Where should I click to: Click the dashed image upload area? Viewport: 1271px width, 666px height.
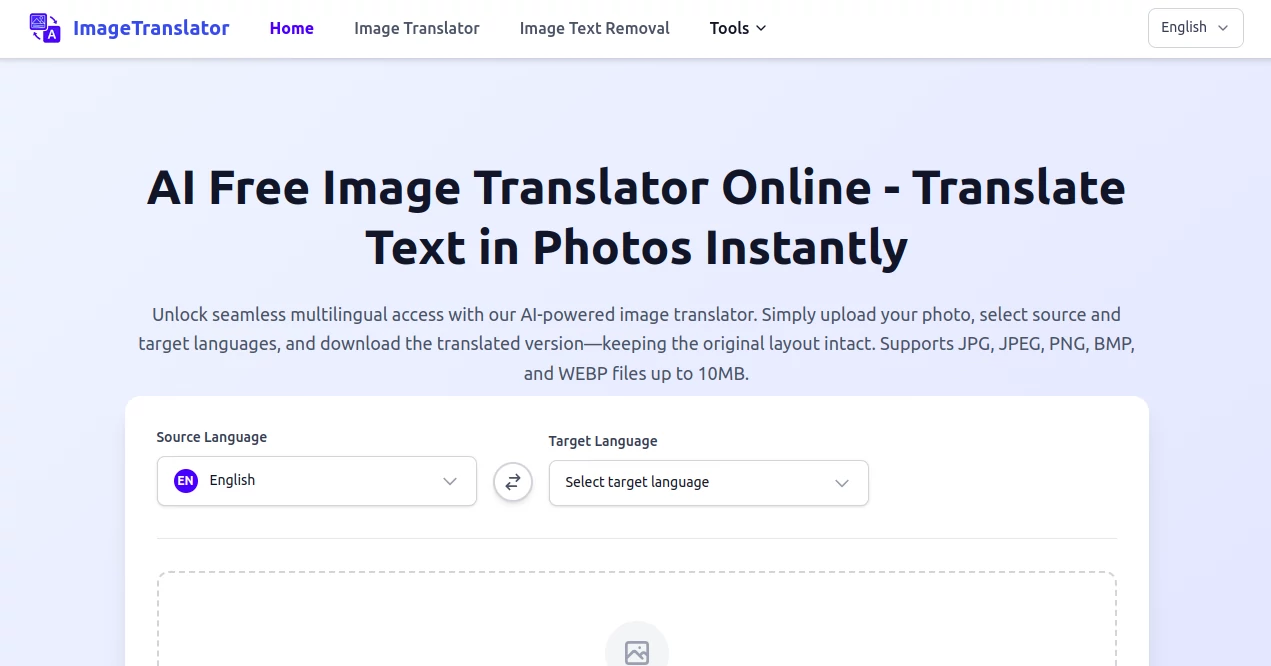pyautogui.click(x=637, y=620)
